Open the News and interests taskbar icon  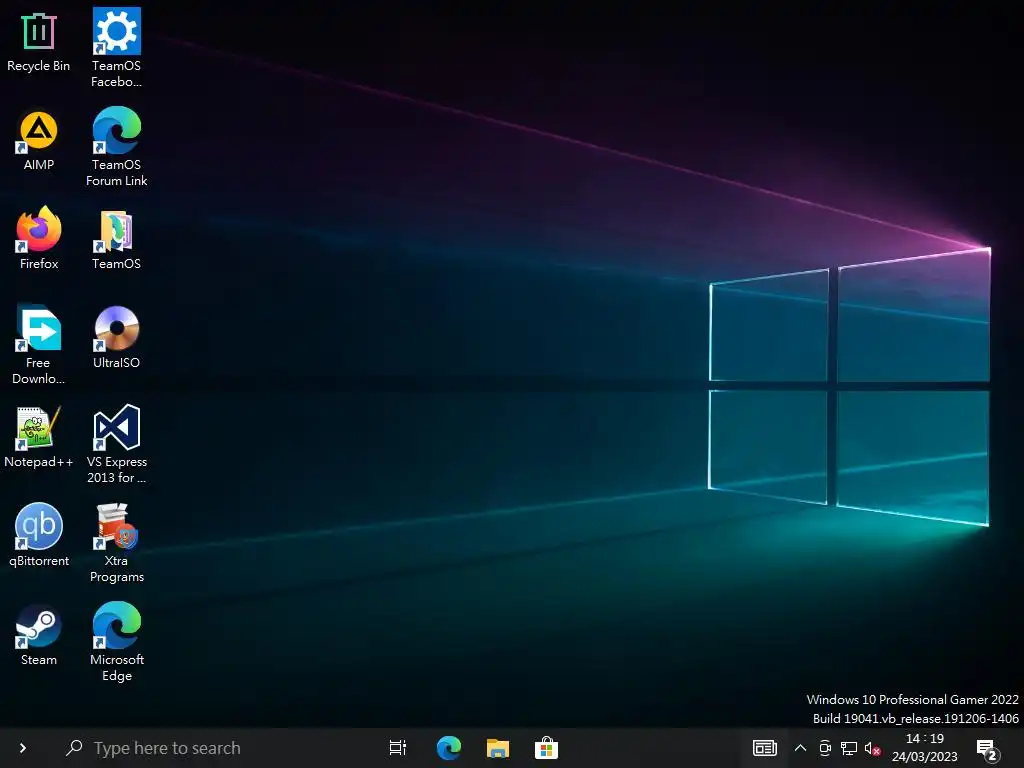pos(765,748)
